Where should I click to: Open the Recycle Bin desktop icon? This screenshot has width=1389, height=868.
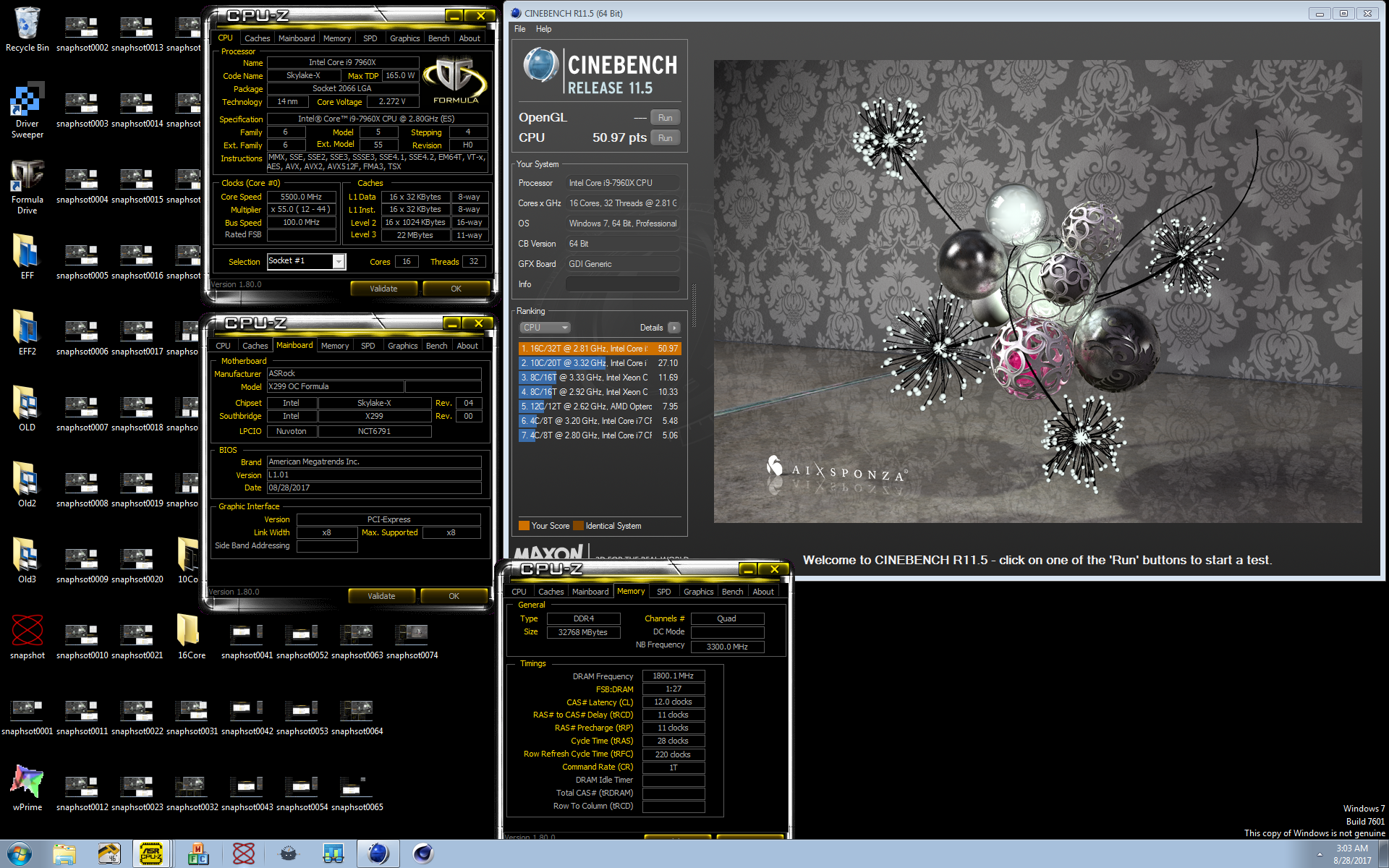(x=27, y=29)
